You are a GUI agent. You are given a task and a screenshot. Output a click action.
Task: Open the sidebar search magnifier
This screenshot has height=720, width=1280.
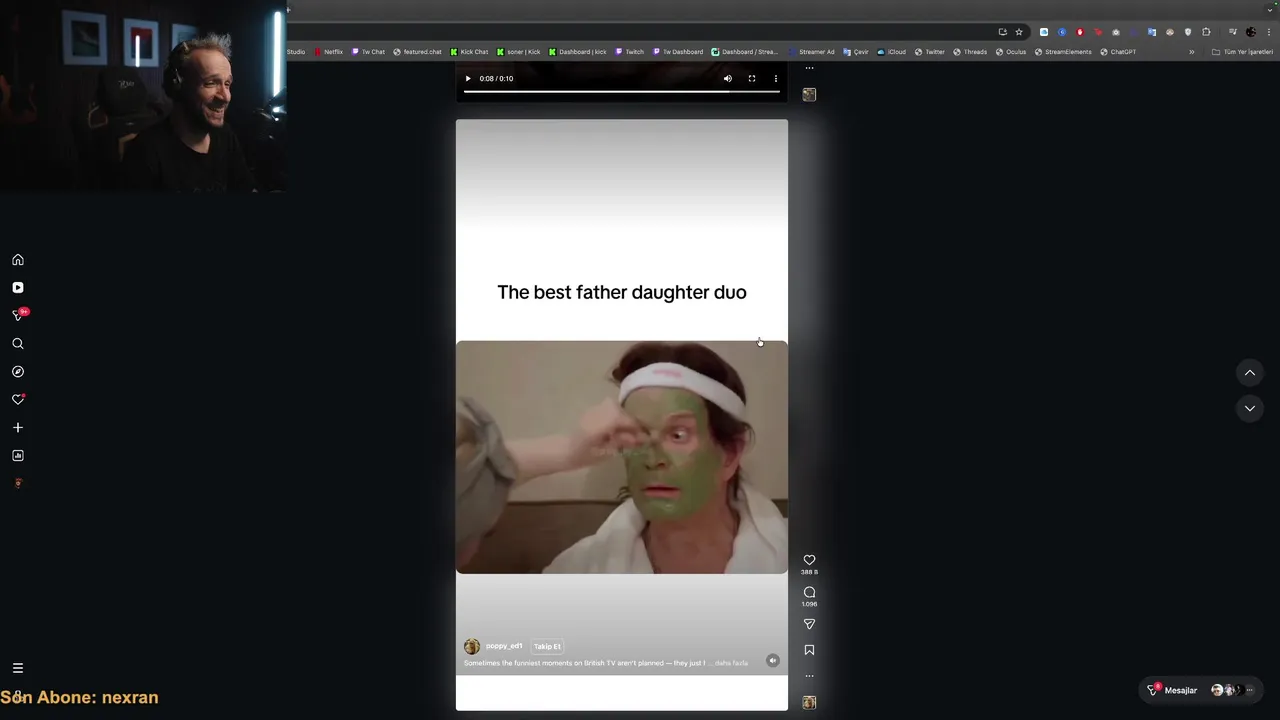(18, 344)
